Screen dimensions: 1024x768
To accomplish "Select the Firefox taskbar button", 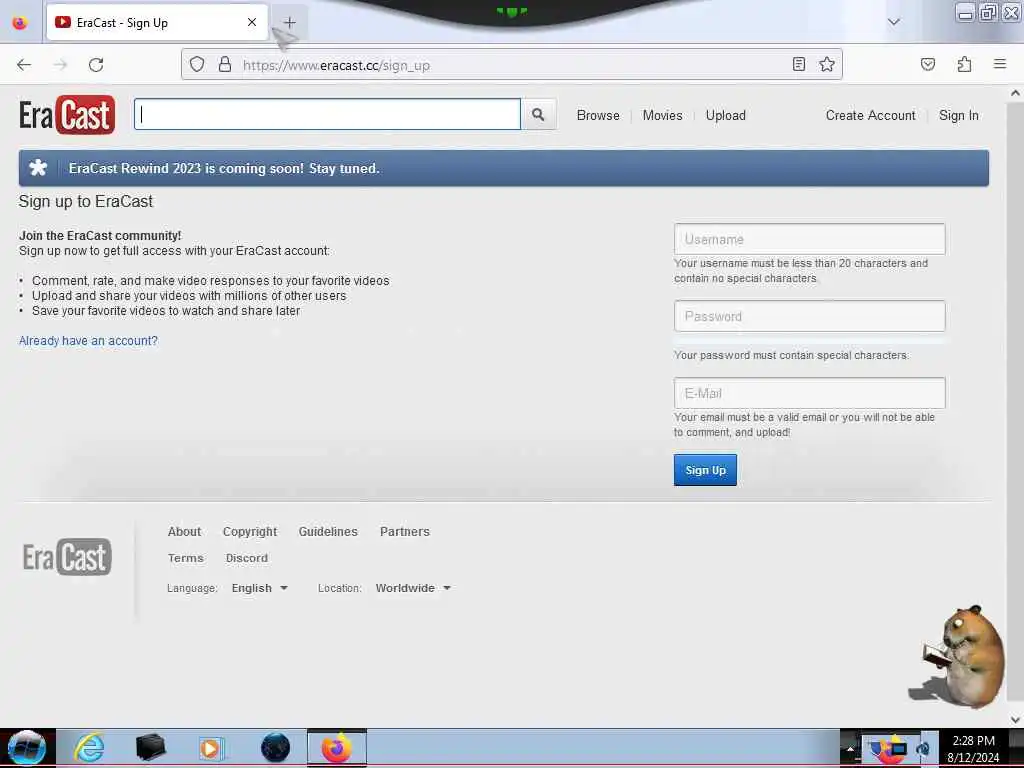I will pyautogui.click(x=337, y=747).
